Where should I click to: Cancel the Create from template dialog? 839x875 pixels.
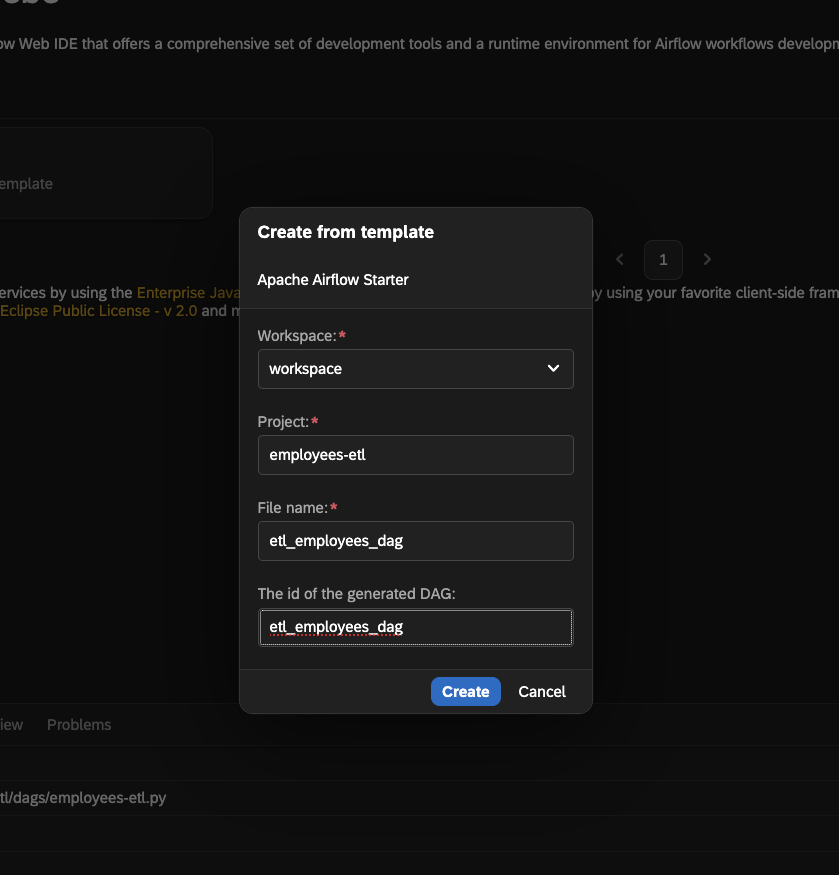[541, 691]
